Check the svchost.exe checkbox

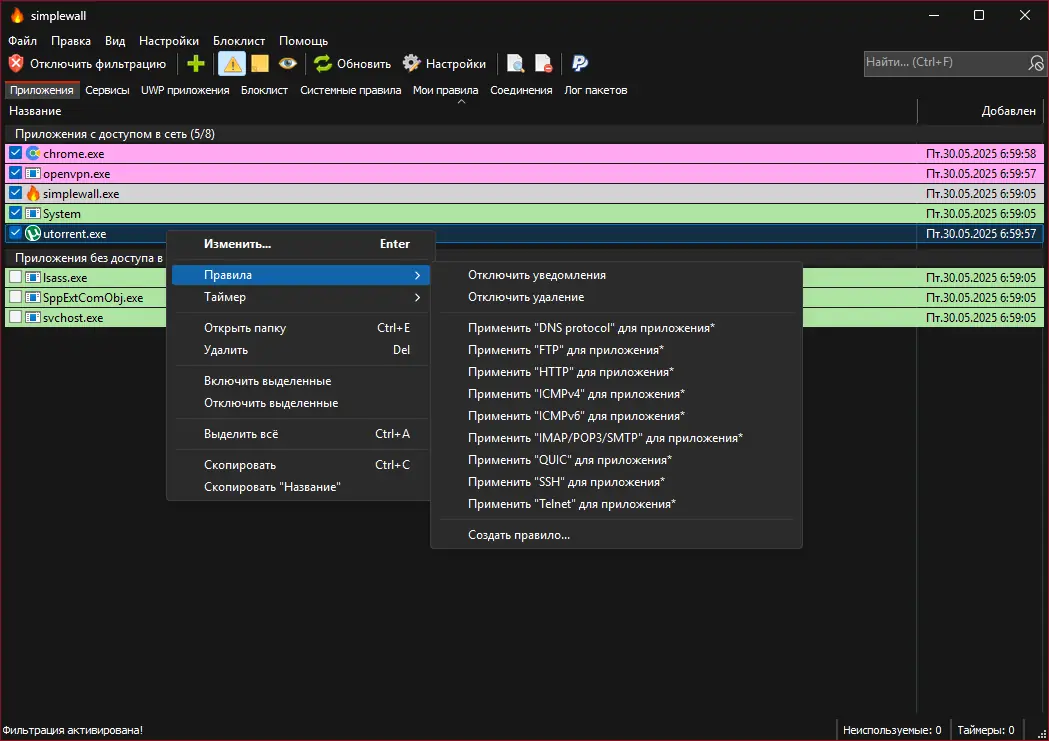[x=15, y=318]
